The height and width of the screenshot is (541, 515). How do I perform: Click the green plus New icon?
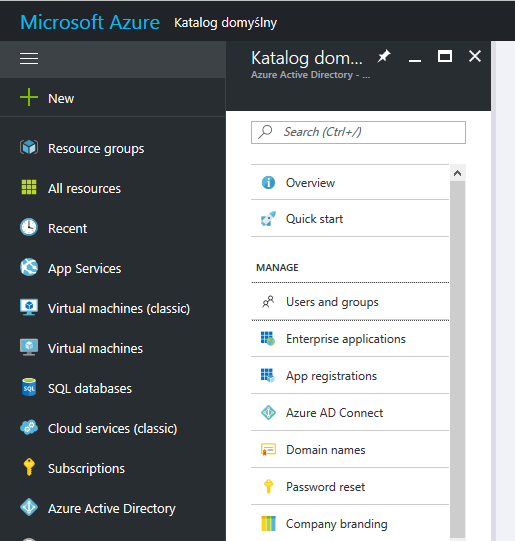pos(29,97)
